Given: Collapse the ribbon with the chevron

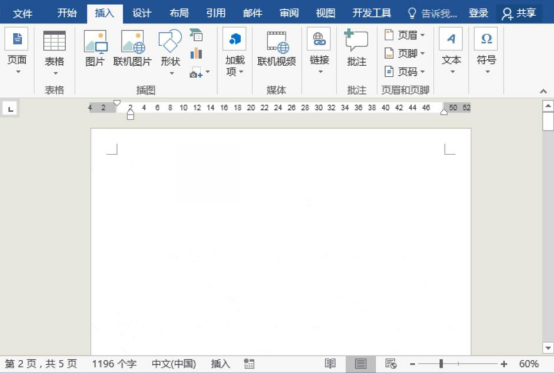Looking at the screenshot, I should (x=543, y=91).
